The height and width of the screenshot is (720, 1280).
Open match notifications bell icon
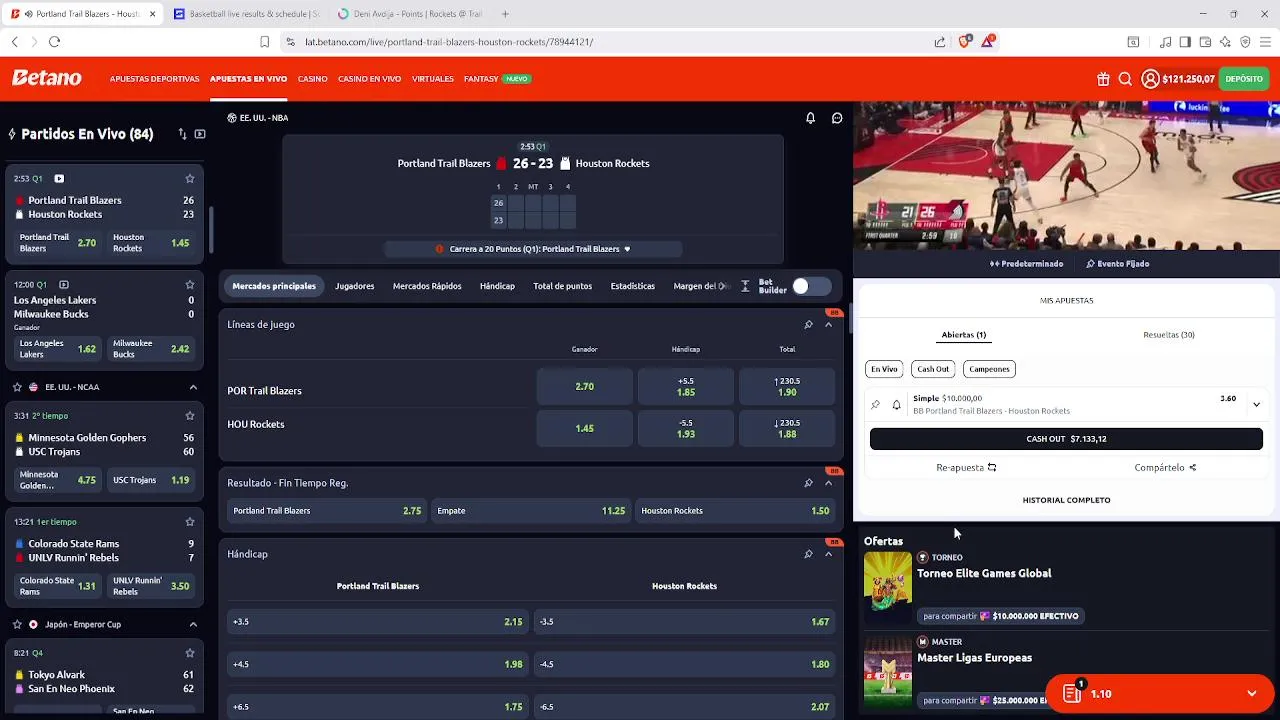(810, 118)
